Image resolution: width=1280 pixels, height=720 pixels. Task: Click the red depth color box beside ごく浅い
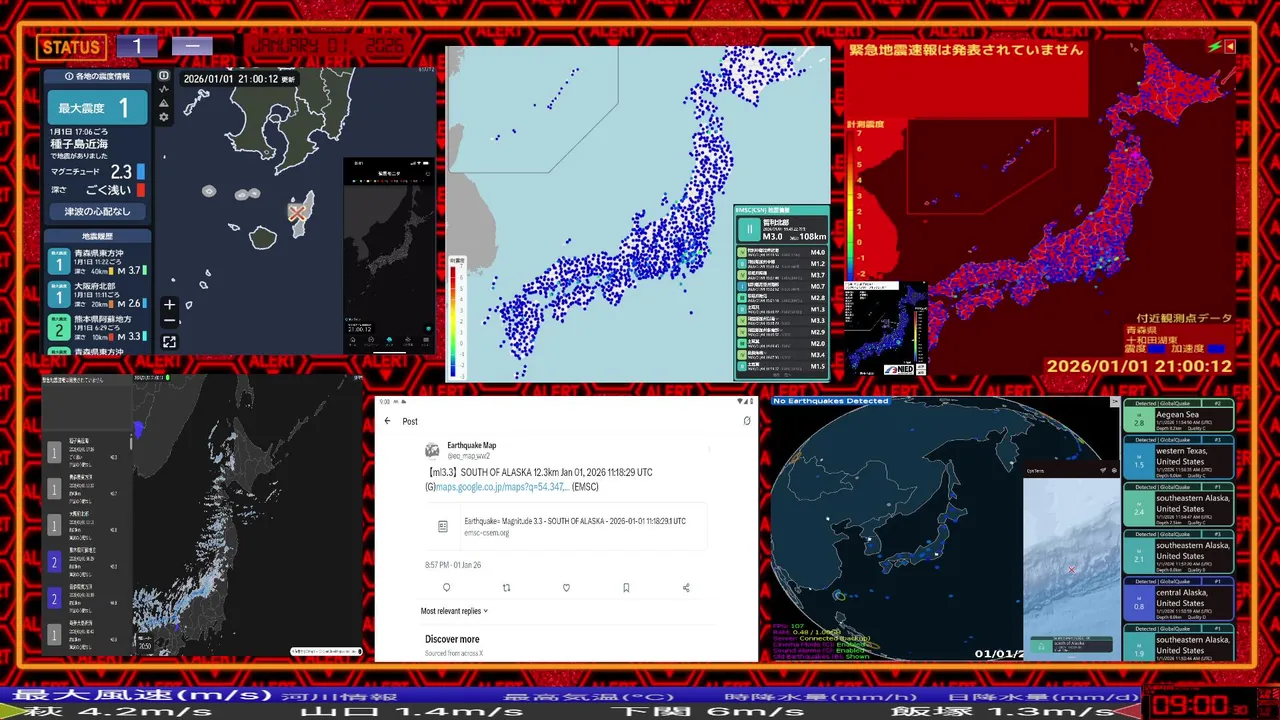(141, 190)
